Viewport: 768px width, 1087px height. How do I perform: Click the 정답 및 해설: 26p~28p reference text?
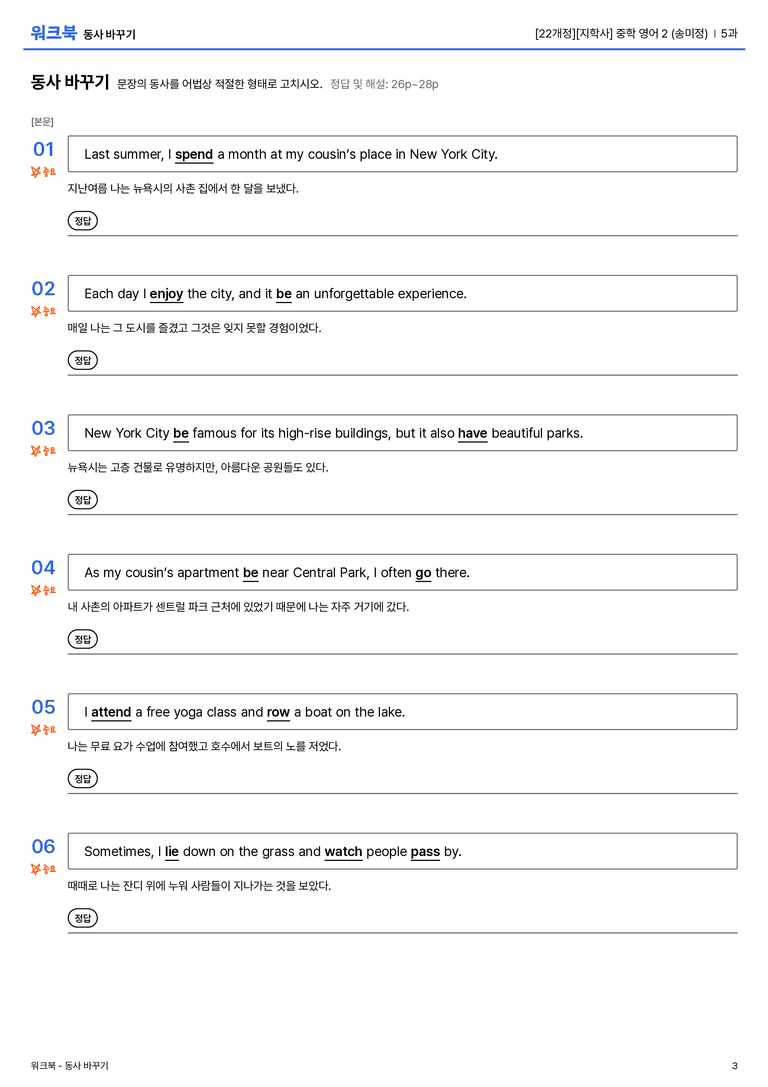(384, 84)
